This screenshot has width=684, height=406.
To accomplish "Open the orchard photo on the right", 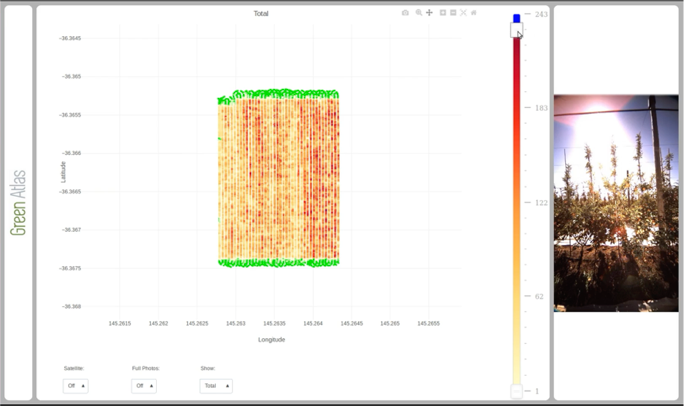I will pyautogui.click(x=615, y=203).
